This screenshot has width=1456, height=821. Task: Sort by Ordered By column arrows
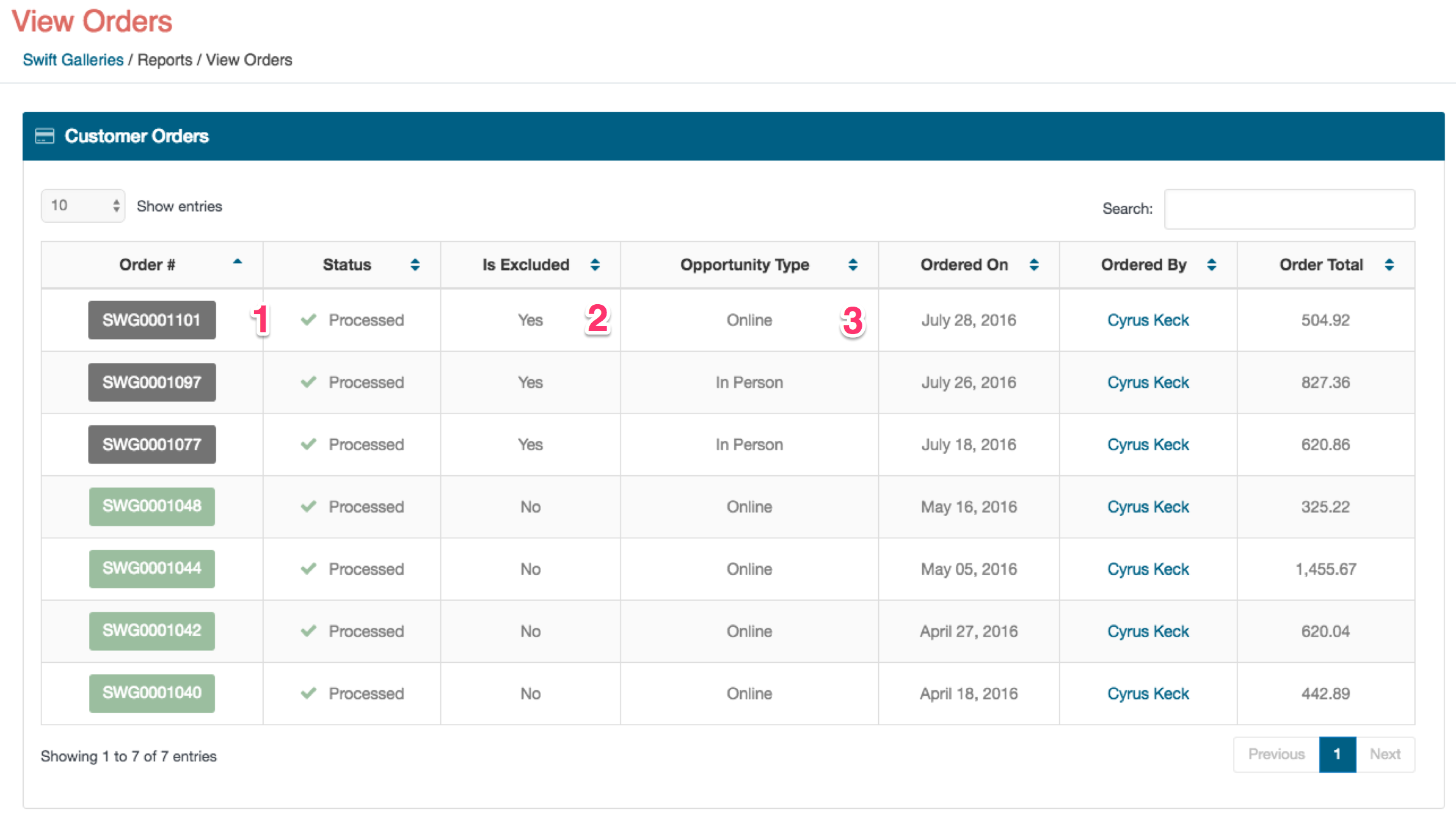pyautogui.click(x=1212, y=265)
